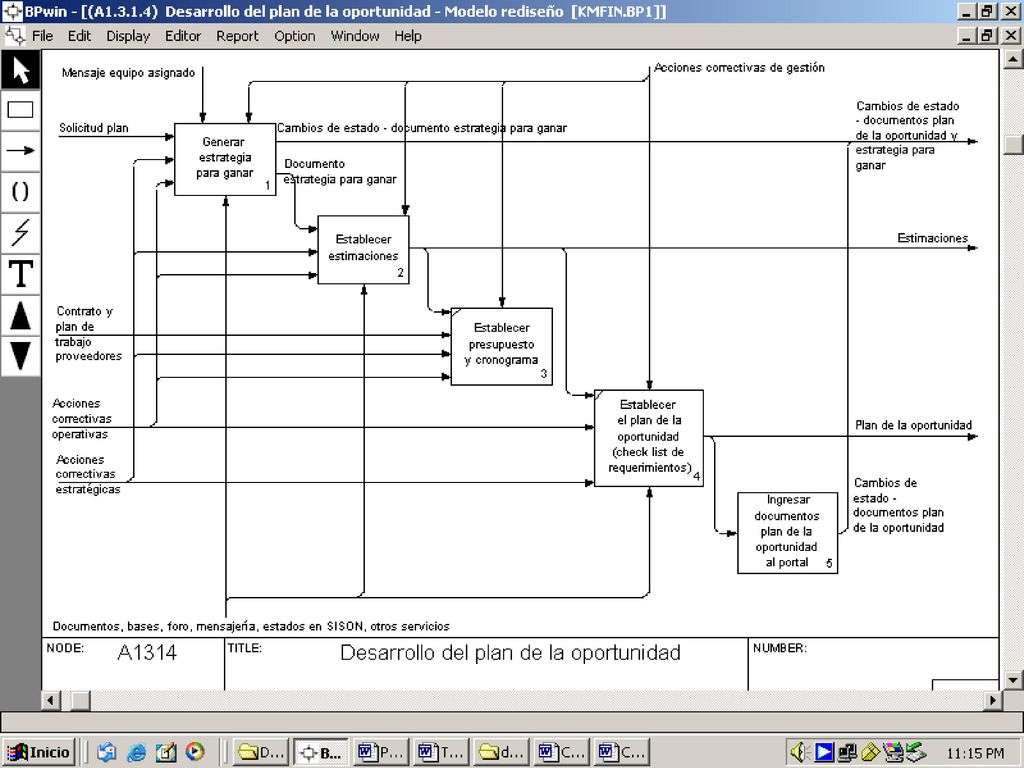
Task: Open the D... folder taskbar button
Action: coord(261,752)
